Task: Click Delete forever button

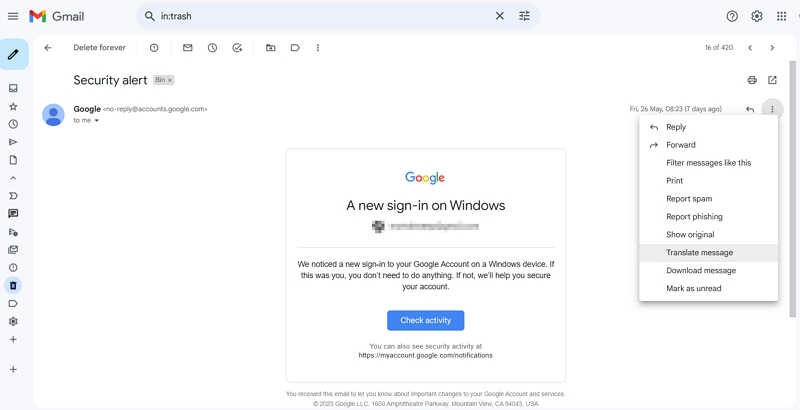Action: 99,47
